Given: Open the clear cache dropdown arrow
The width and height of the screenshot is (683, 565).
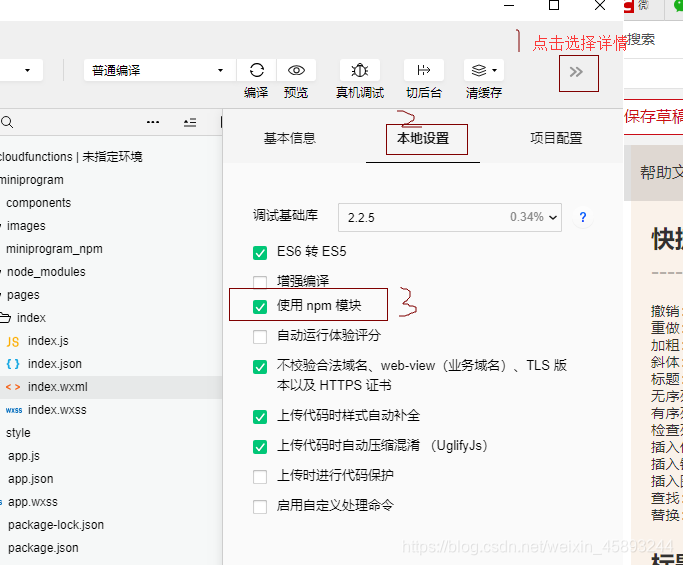Looking at the screenshot, I should (494, 70).
